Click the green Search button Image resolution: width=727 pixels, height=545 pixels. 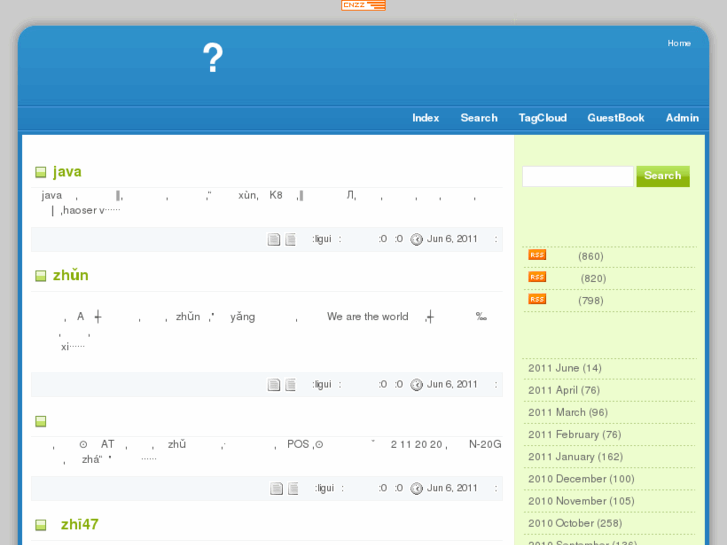coord(663,176)
